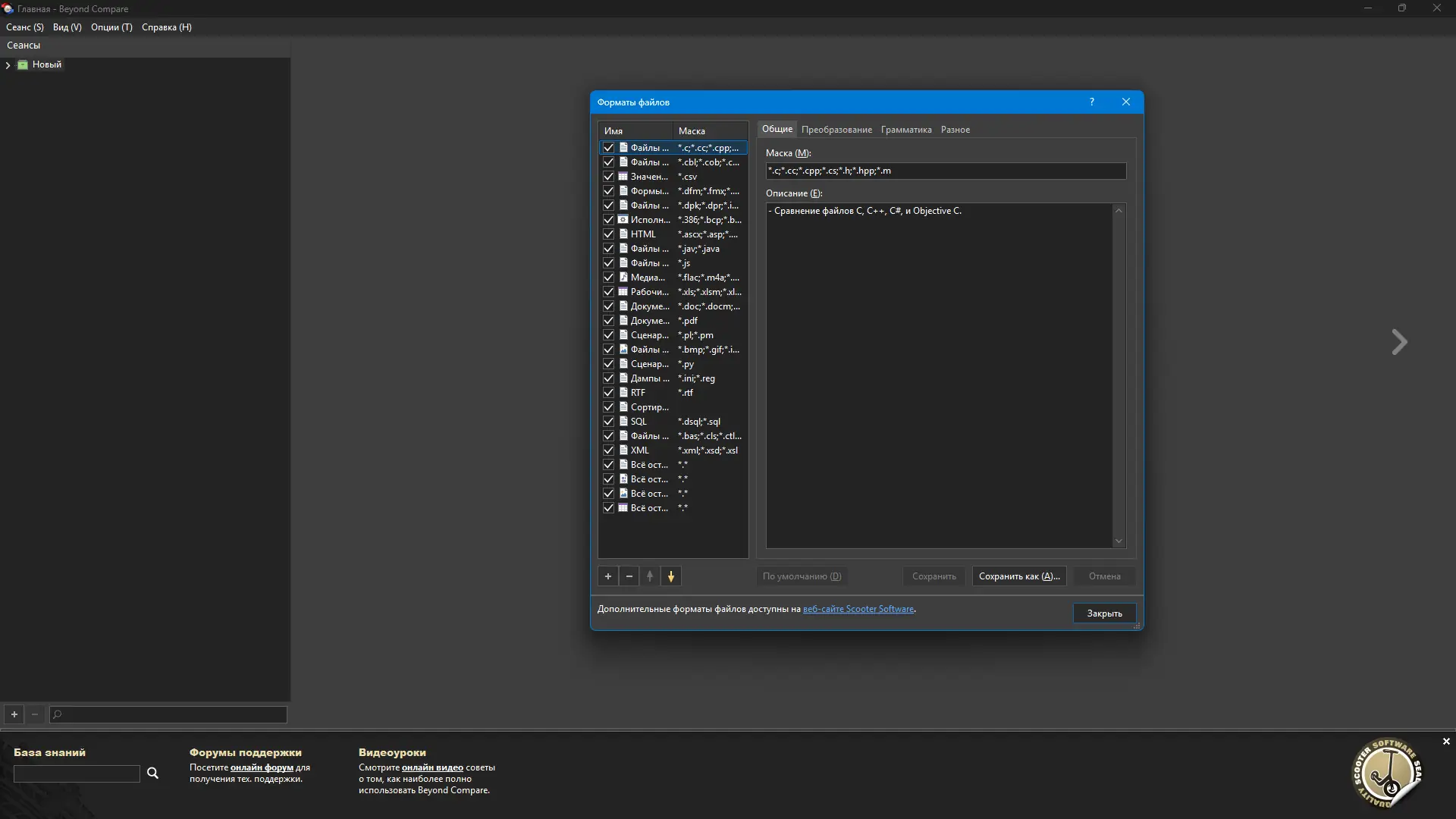Screen dimensions: 1456x819
Task: Move format down with yellow arrow
Action: point(671,576)
